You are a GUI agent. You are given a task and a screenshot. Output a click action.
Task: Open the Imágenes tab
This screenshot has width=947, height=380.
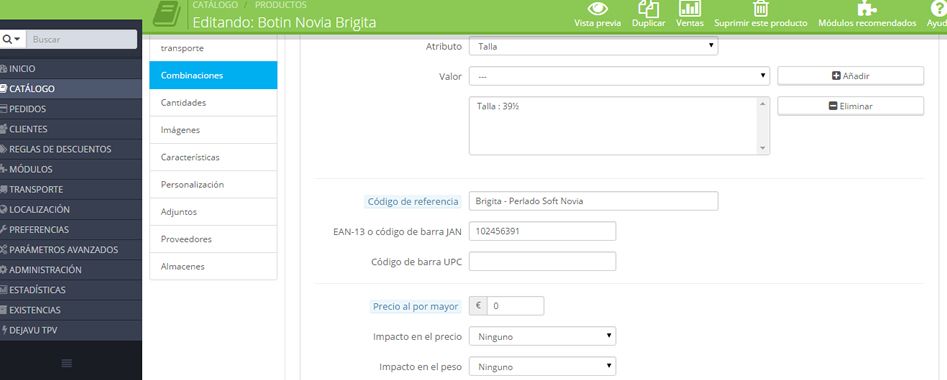[x=213, y=130]
